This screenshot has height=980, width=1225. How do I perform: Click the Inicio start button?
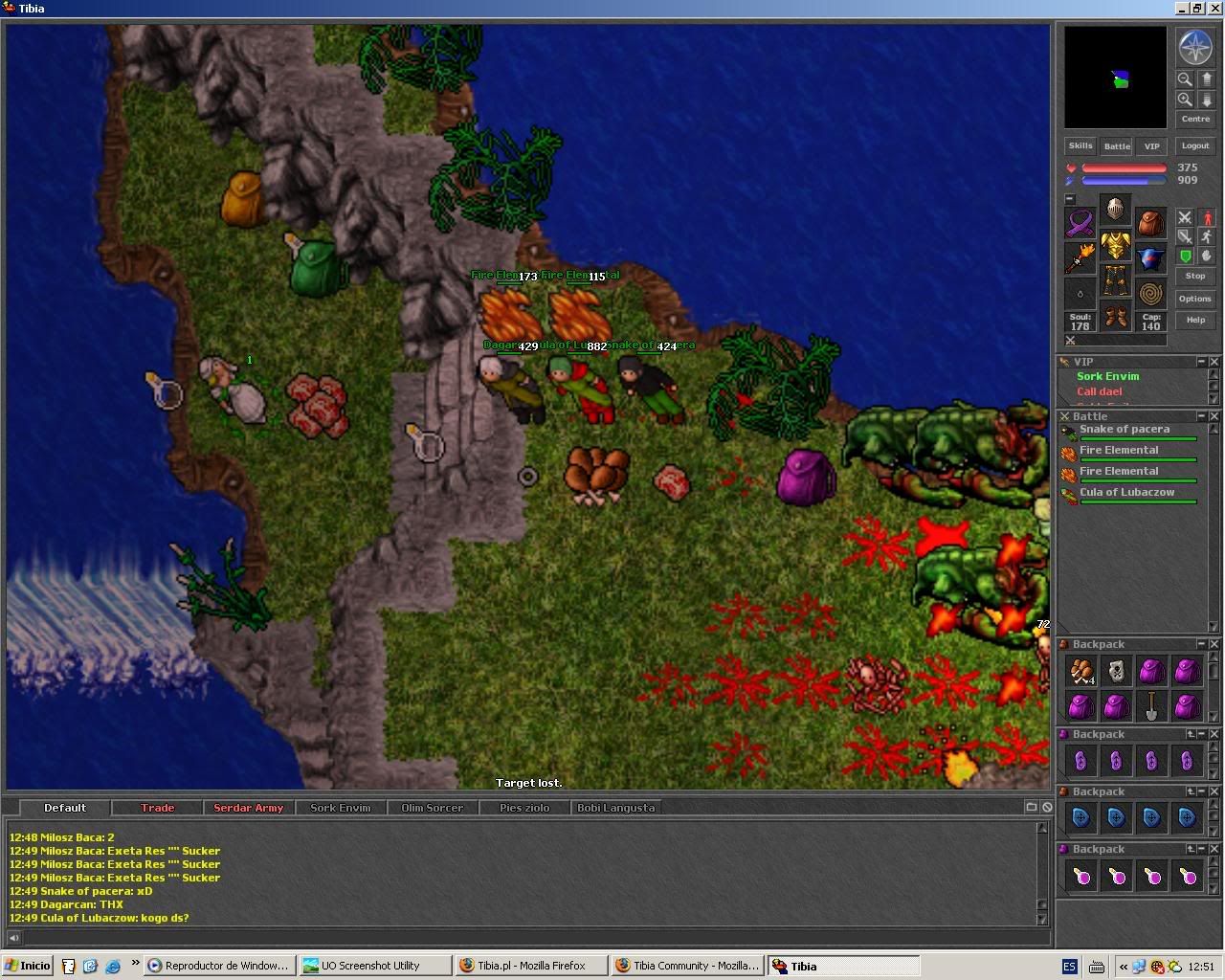(x=28, y=966)
